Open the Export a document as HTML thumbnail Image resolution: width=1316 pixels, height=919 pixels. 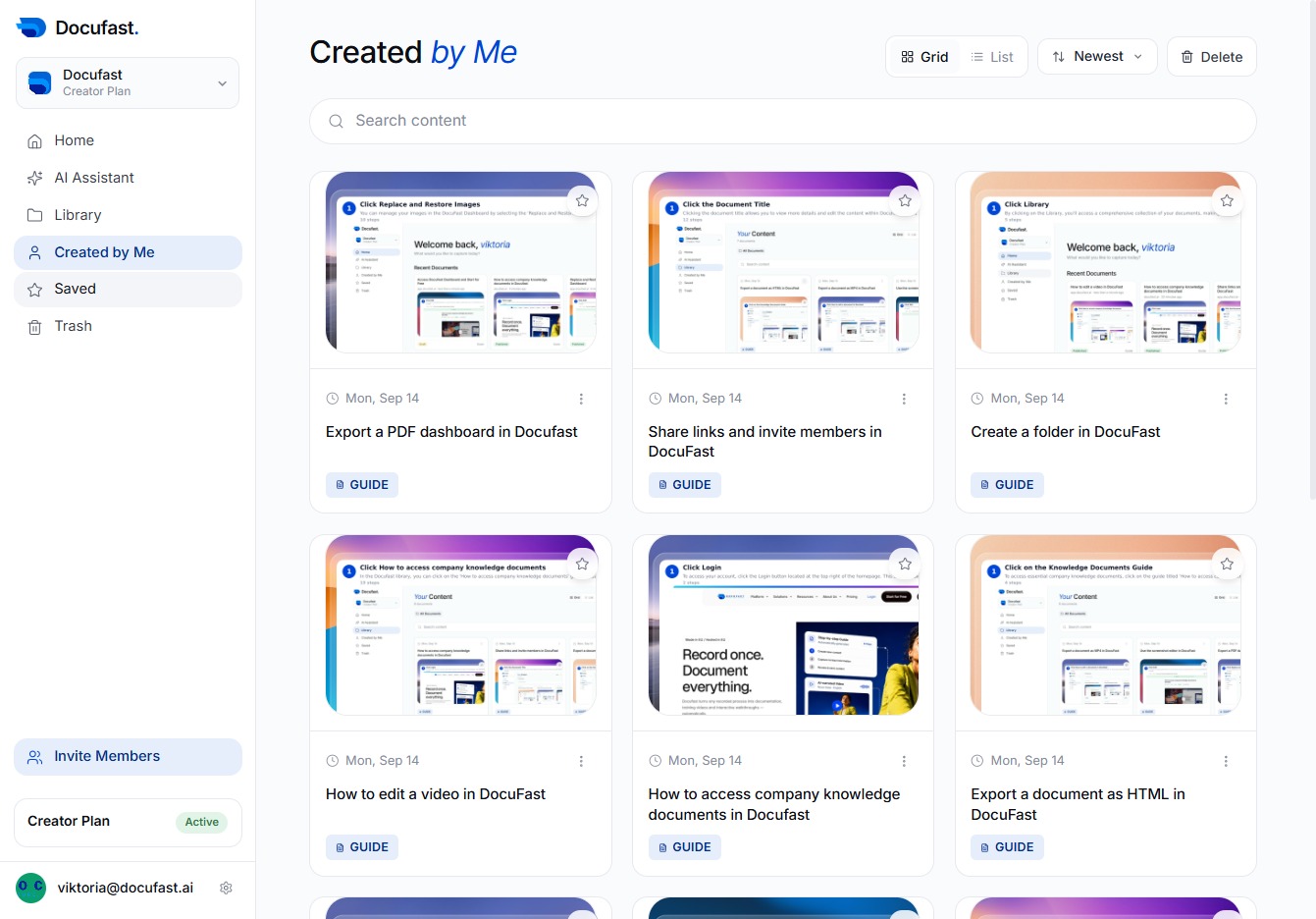[x=1106, y=625]
